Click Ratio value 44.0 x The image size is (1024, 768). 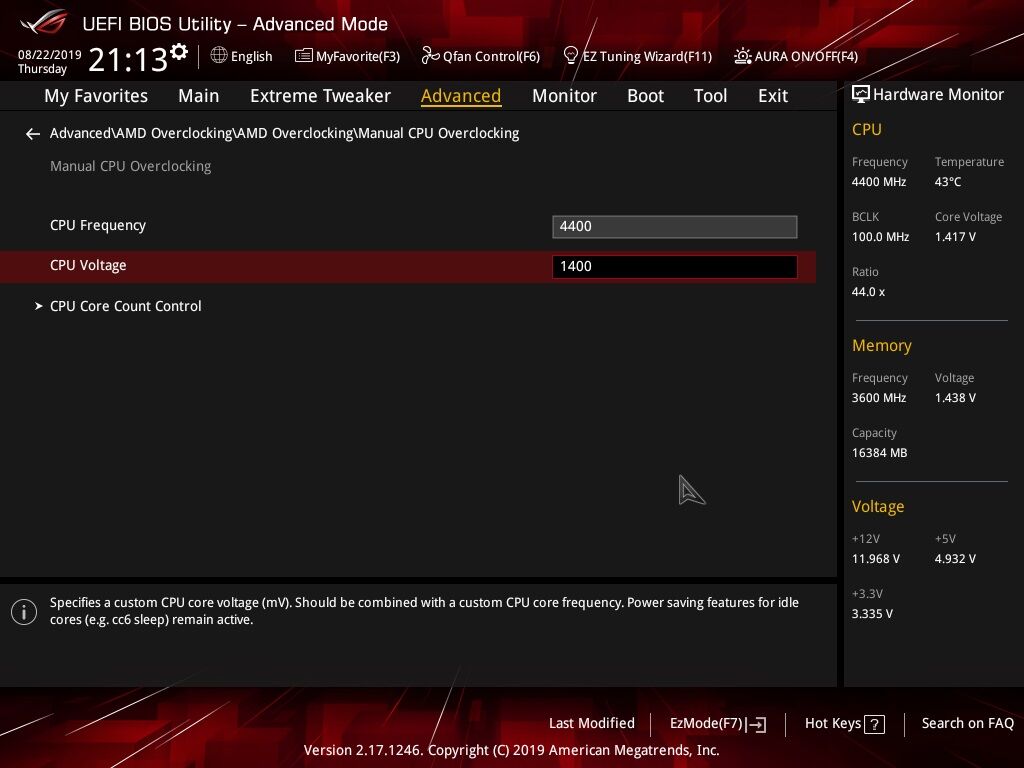click(868, 292)
